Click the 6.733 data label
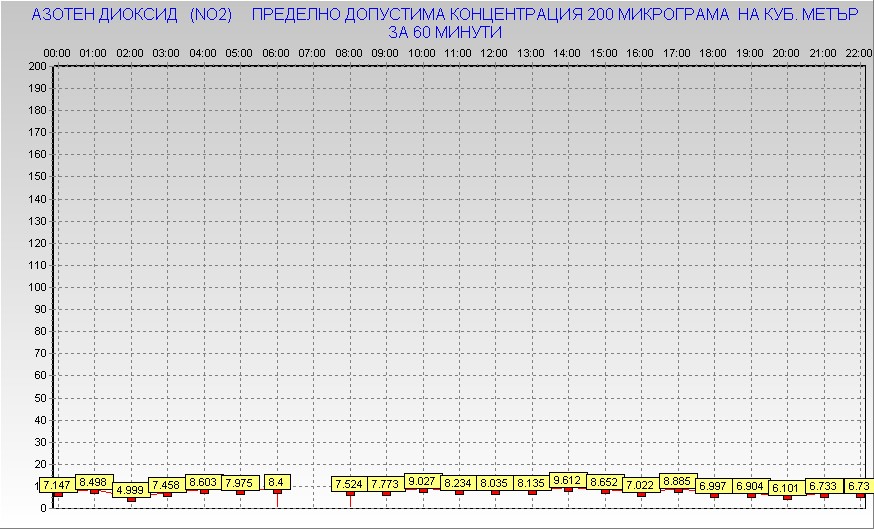874x529 pixels. pyautogui.click(x=824, y=486)
